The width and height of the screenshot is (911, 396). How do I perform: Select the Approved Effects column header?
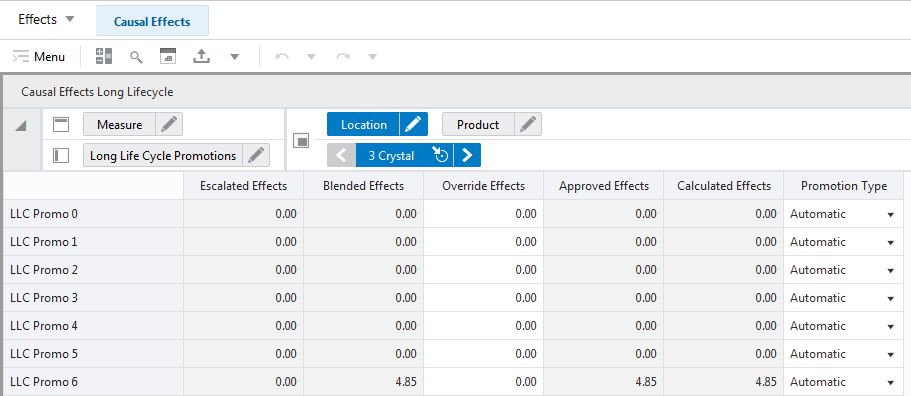click(604, 186)
